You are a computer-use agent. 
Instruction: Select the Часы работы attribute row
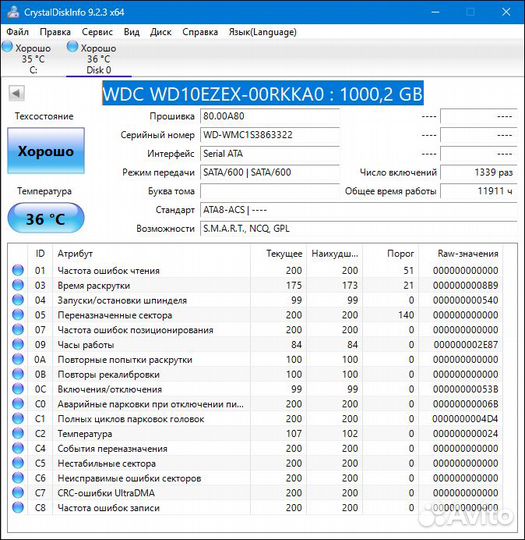pos(255,344)
